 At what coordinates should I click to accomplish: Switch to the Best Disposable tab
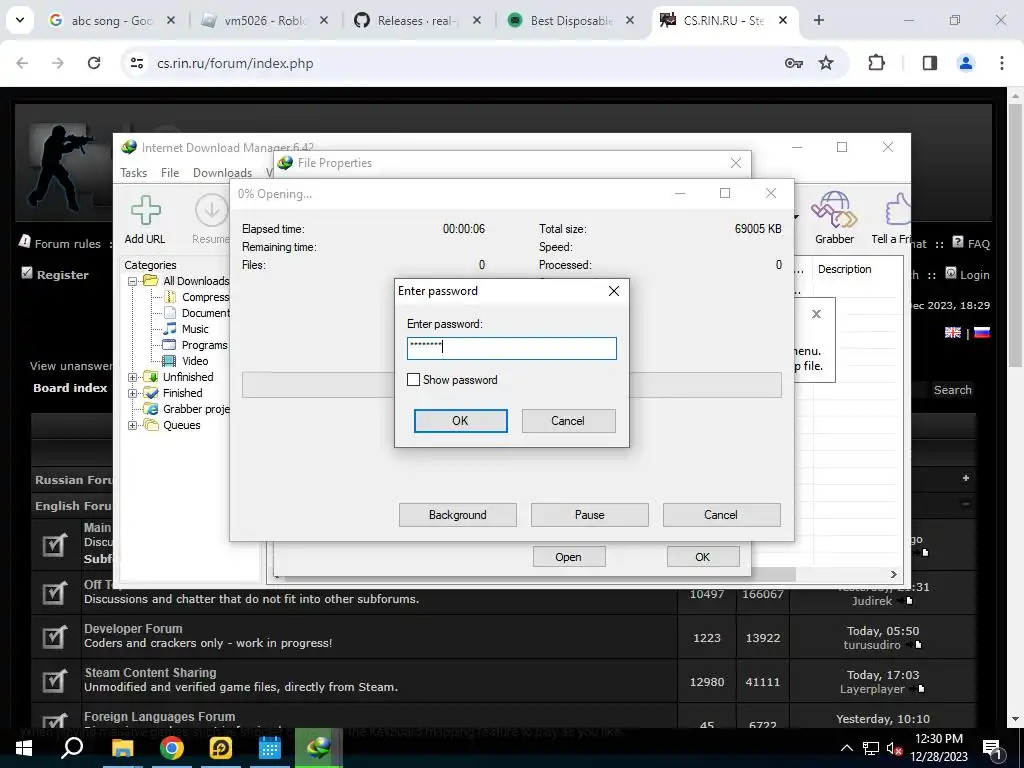tap(570, 21)
